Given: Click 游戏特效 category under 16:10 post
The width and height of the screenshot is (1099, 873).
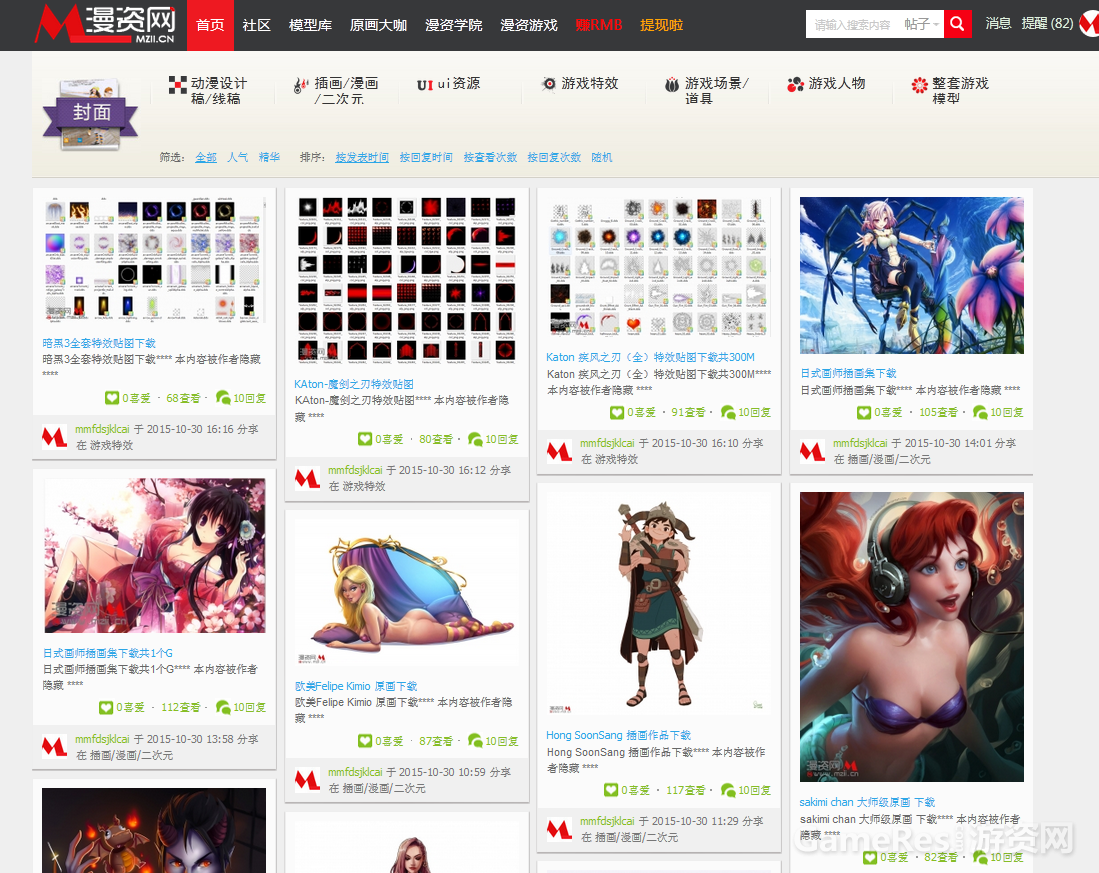Looking at the screenshot, I should (x=617, y=460).
